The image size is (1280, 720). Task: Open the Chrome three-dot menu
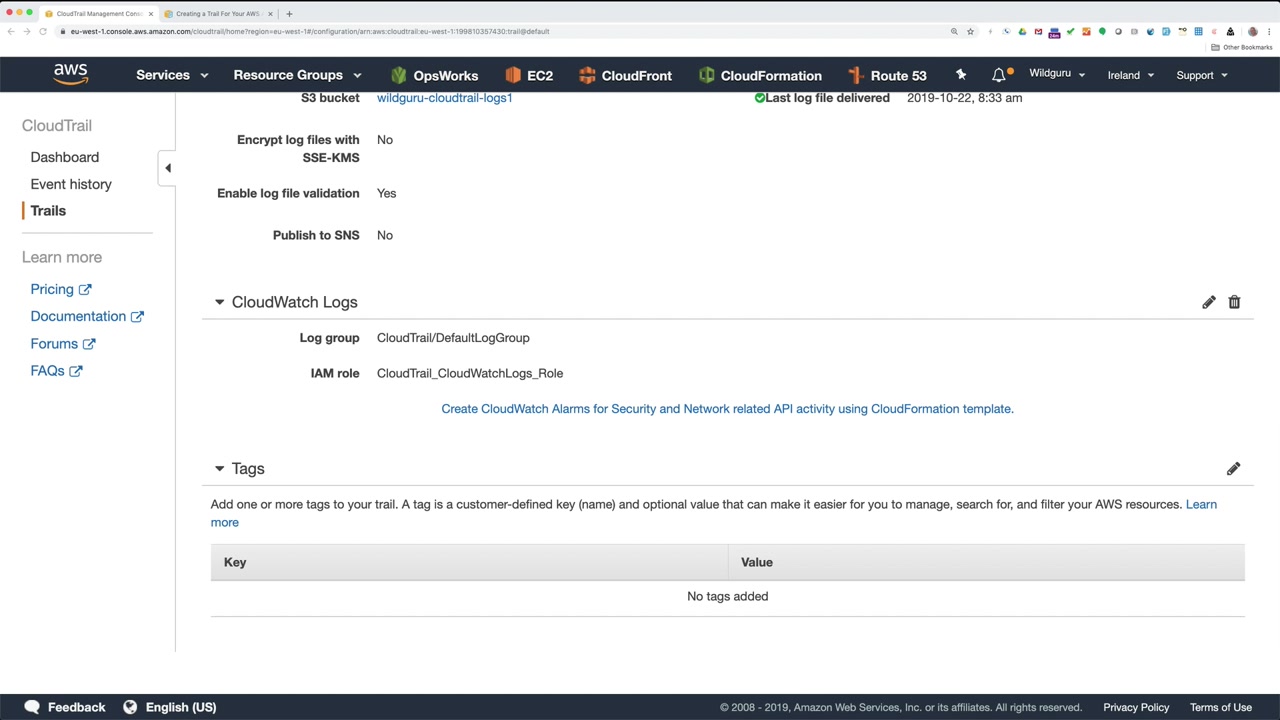coord(1269,31)
